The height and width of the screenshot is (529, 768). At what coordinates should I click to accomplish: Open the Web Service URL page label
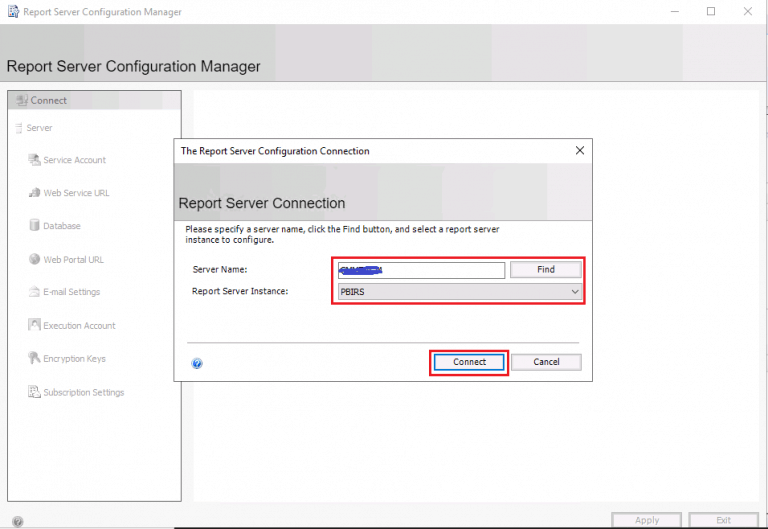(x=76, y=193)
